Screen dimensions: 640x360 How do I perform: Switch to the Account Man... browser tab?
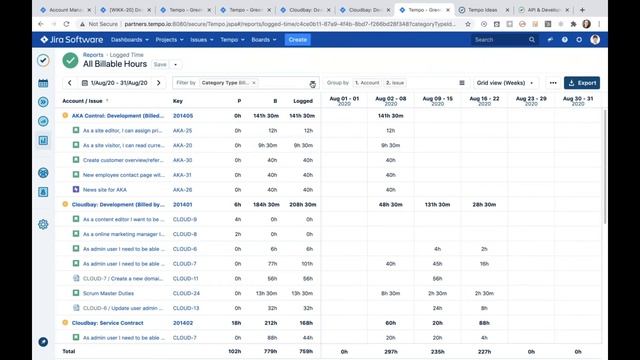(x=65, y=10)
